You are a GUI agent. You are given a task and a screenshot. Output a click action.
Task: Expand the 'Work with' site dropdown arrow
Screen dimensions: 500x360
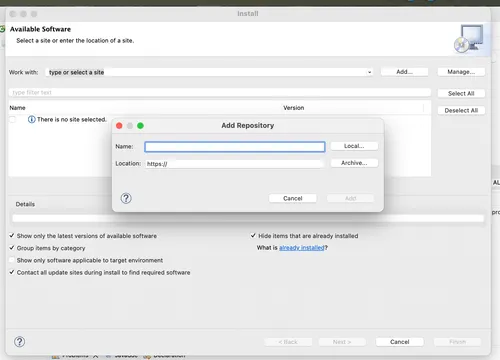pos(369,72)
